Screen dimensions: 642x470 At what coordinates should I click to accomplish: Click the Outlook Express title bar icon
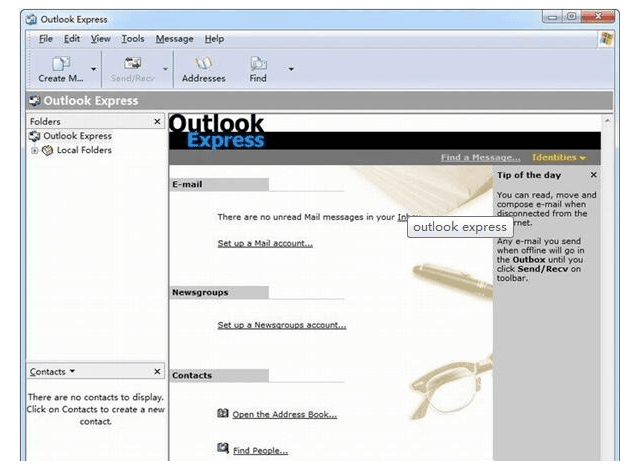[x=32, y=19]
